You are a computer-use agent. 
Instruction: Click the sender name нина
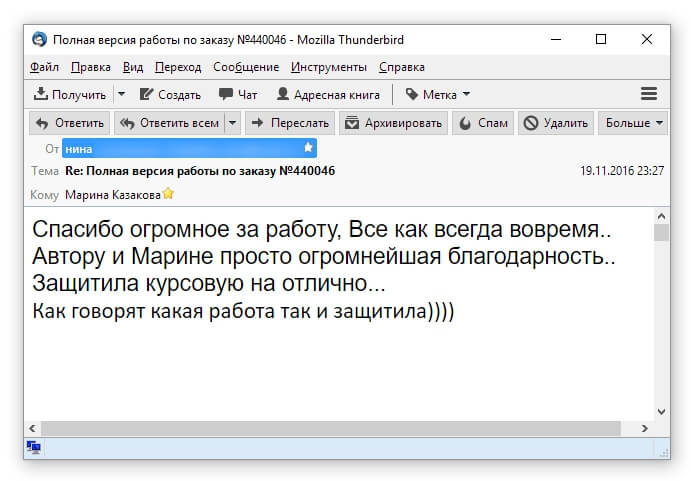pyautogui.click(x=78, y=149)
